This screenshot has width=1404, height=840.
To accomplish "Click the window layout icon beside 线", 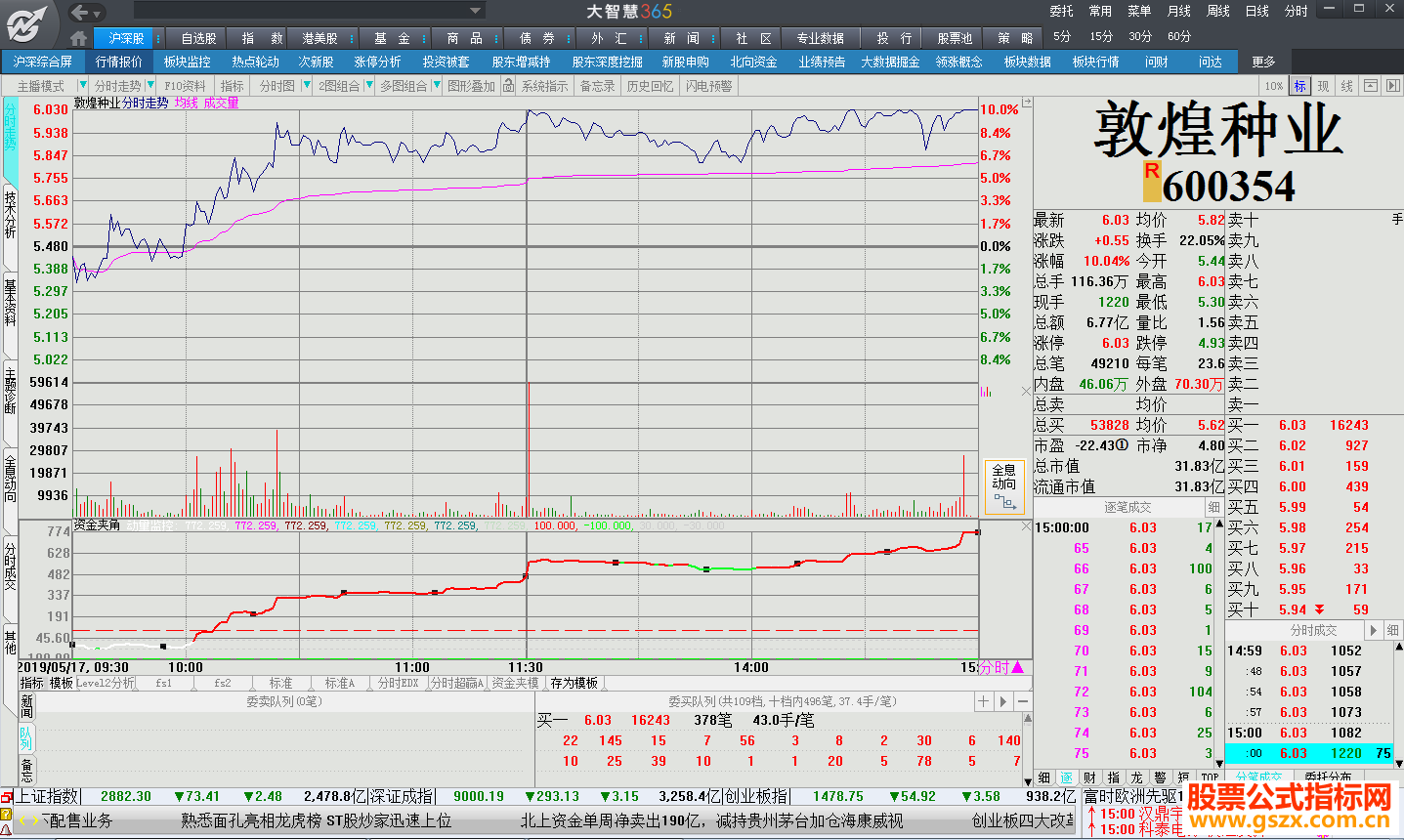I will [x=1371, y=86].
